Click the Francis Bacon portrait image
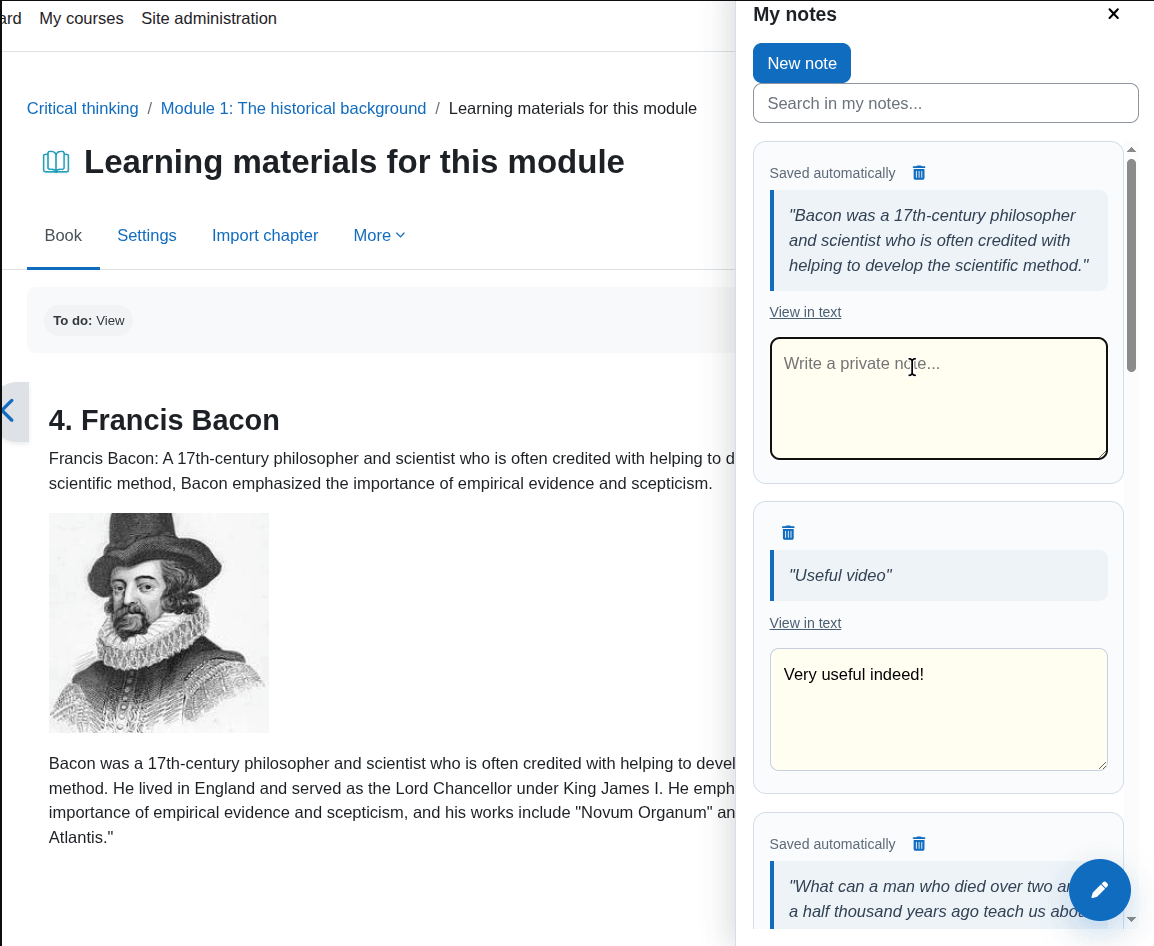 [x=159, y=623]
